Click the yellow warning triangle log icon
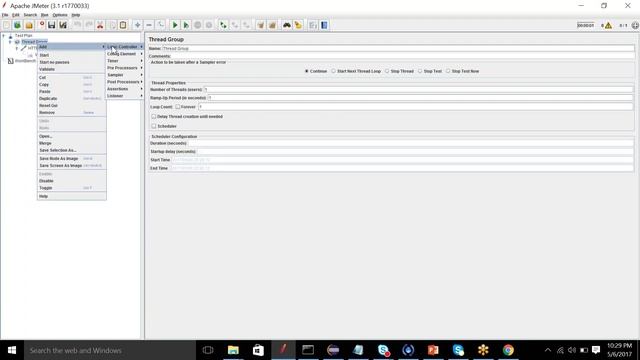 608,26
